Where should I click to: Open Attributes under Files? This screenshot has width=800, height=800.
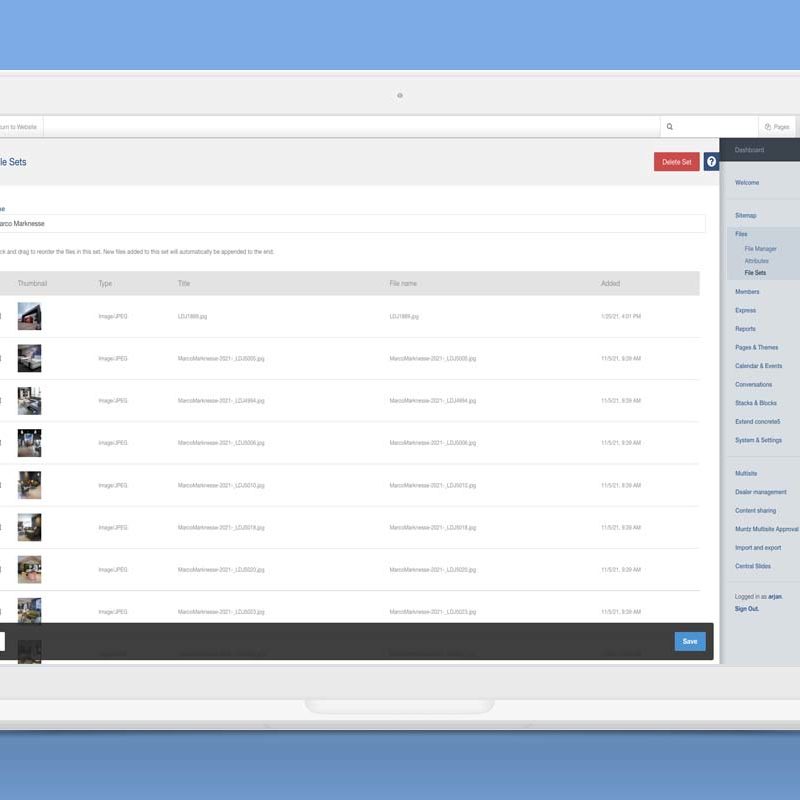(x=756, y=261)
